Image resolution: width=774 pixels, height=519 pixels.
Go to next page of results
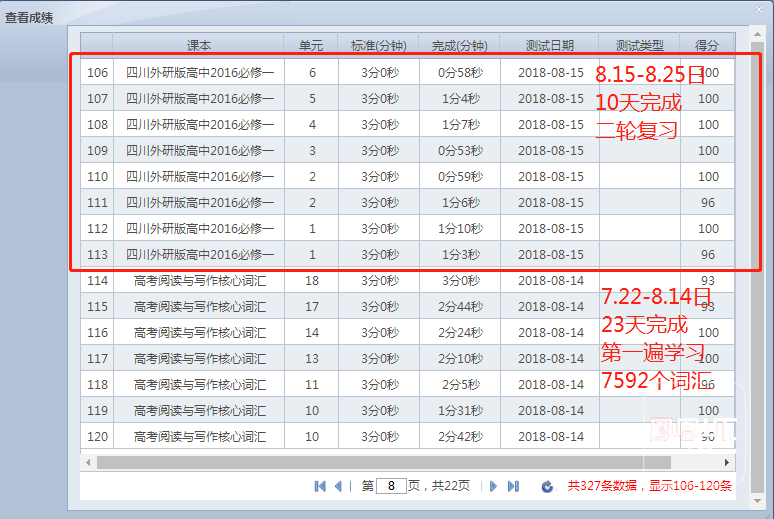click(x=493, y=486)
